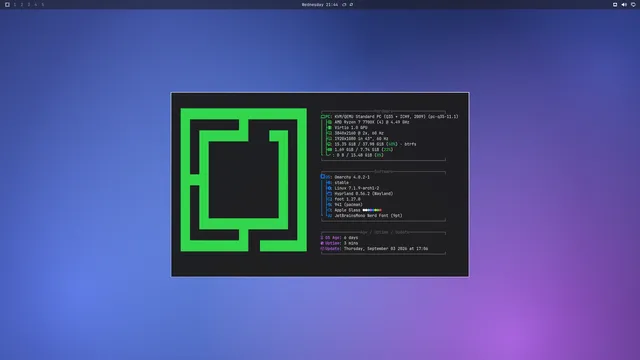Screen dimensions: 640x360
Task: Switch to workspace 4
Action: [36, 4]
